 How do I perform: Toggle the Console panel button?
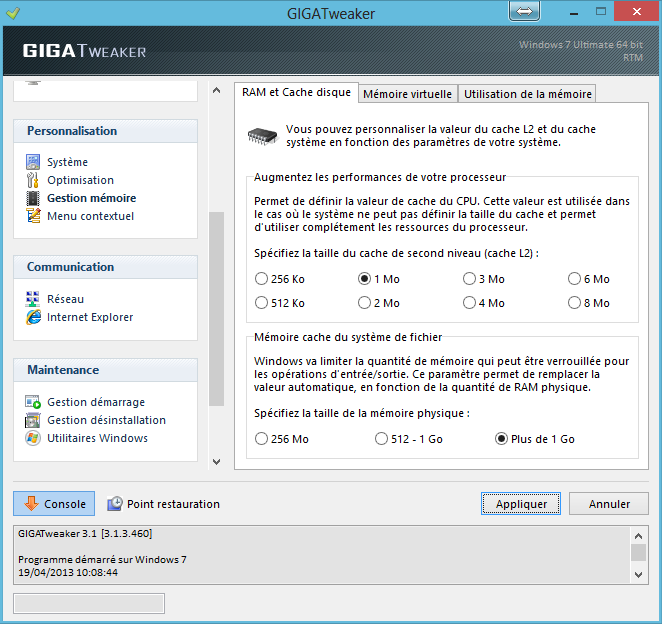click(x=54, y=504)
